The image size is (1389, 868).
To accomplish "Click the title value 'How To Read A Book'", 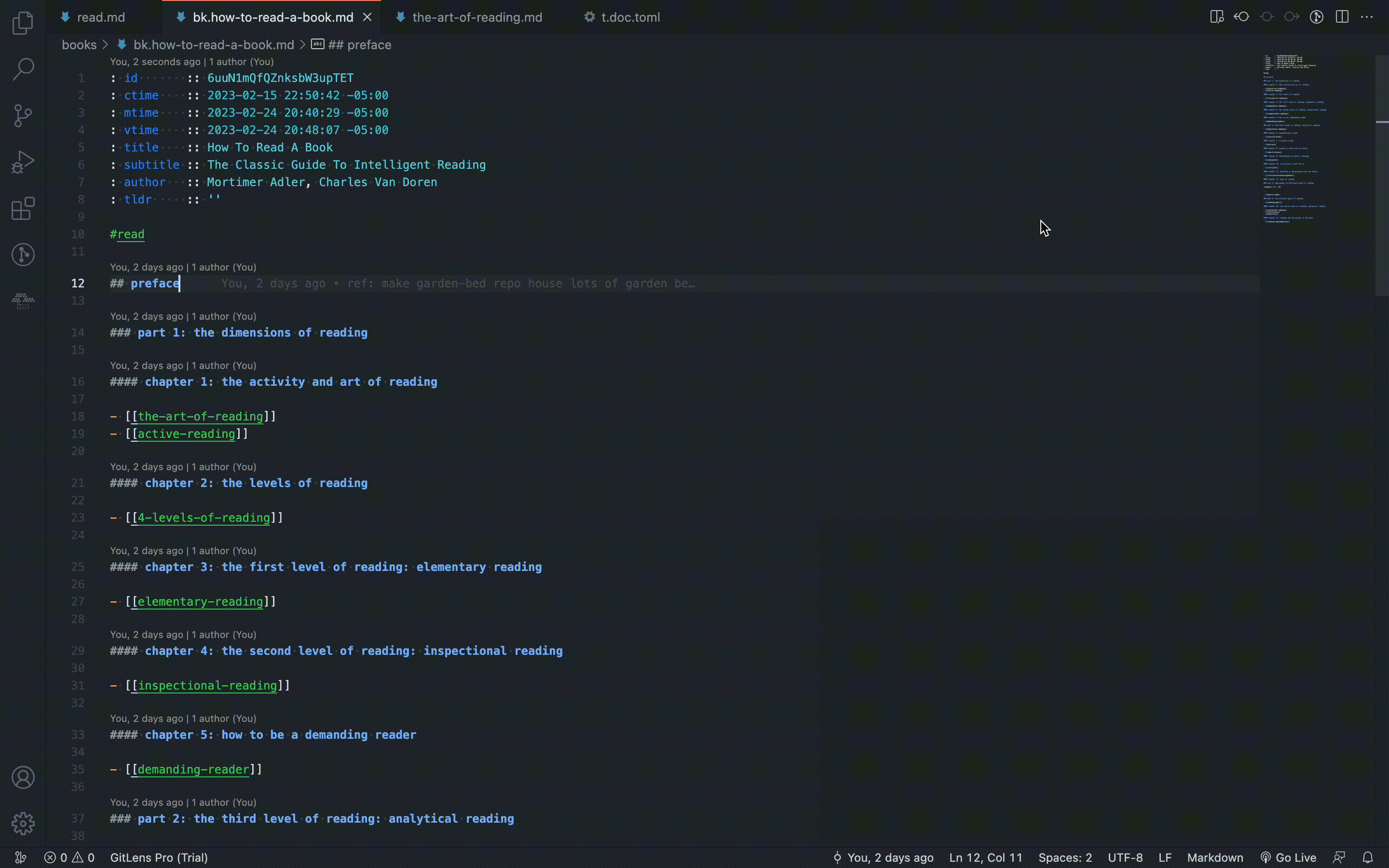I will [270, 148].
